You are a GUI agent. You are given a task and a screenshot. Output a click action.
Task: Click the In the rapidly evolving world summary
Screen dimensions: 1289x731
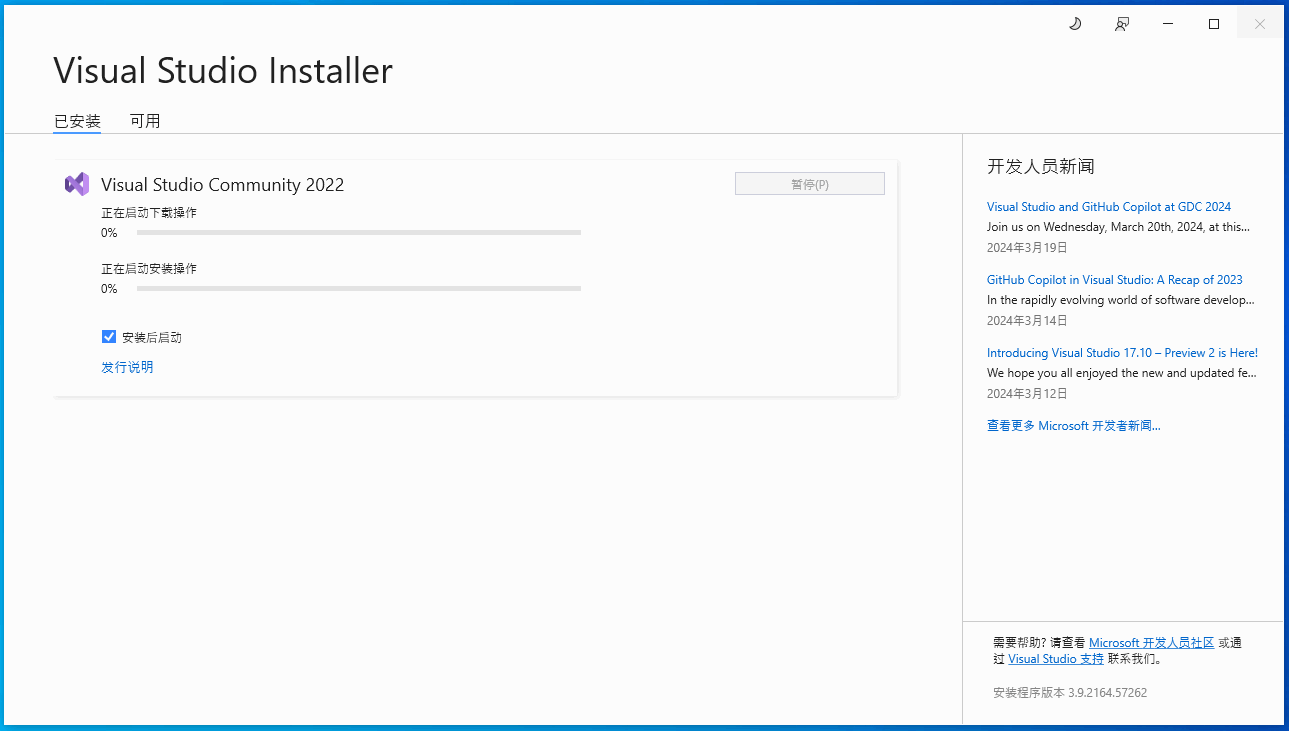(1120, 300)
